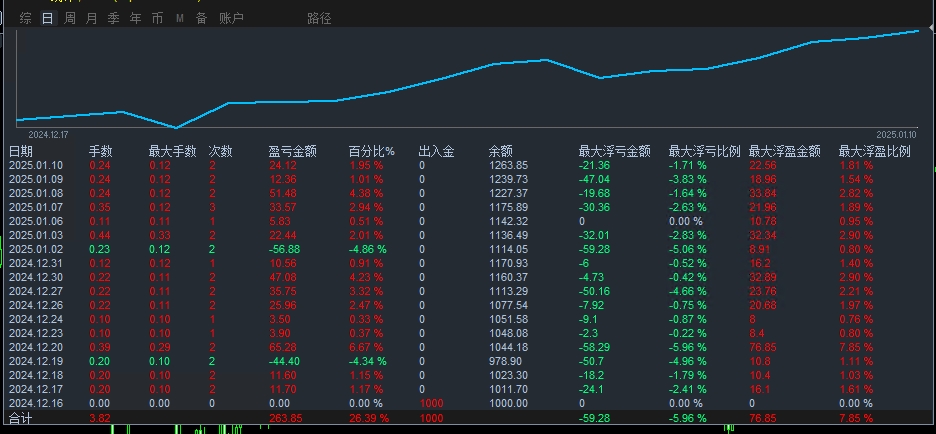Select the 日 daily tab
936x434 pixels.
click(x=47, y=19)
